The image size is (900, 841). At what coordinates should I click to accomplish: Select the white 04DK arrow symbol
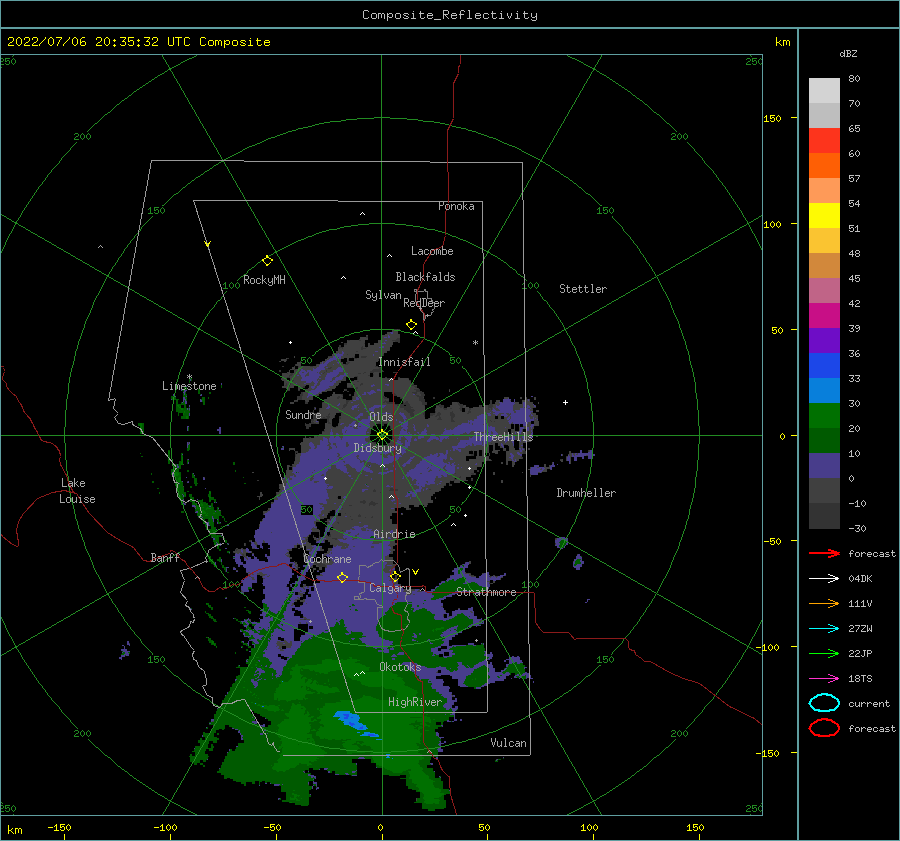[x=824, y=579]
